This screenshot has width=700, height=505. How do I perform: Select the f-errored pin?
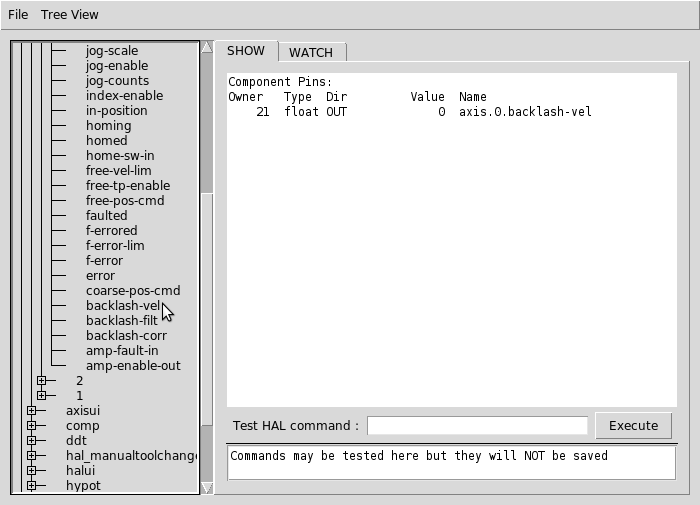point(112,231)
